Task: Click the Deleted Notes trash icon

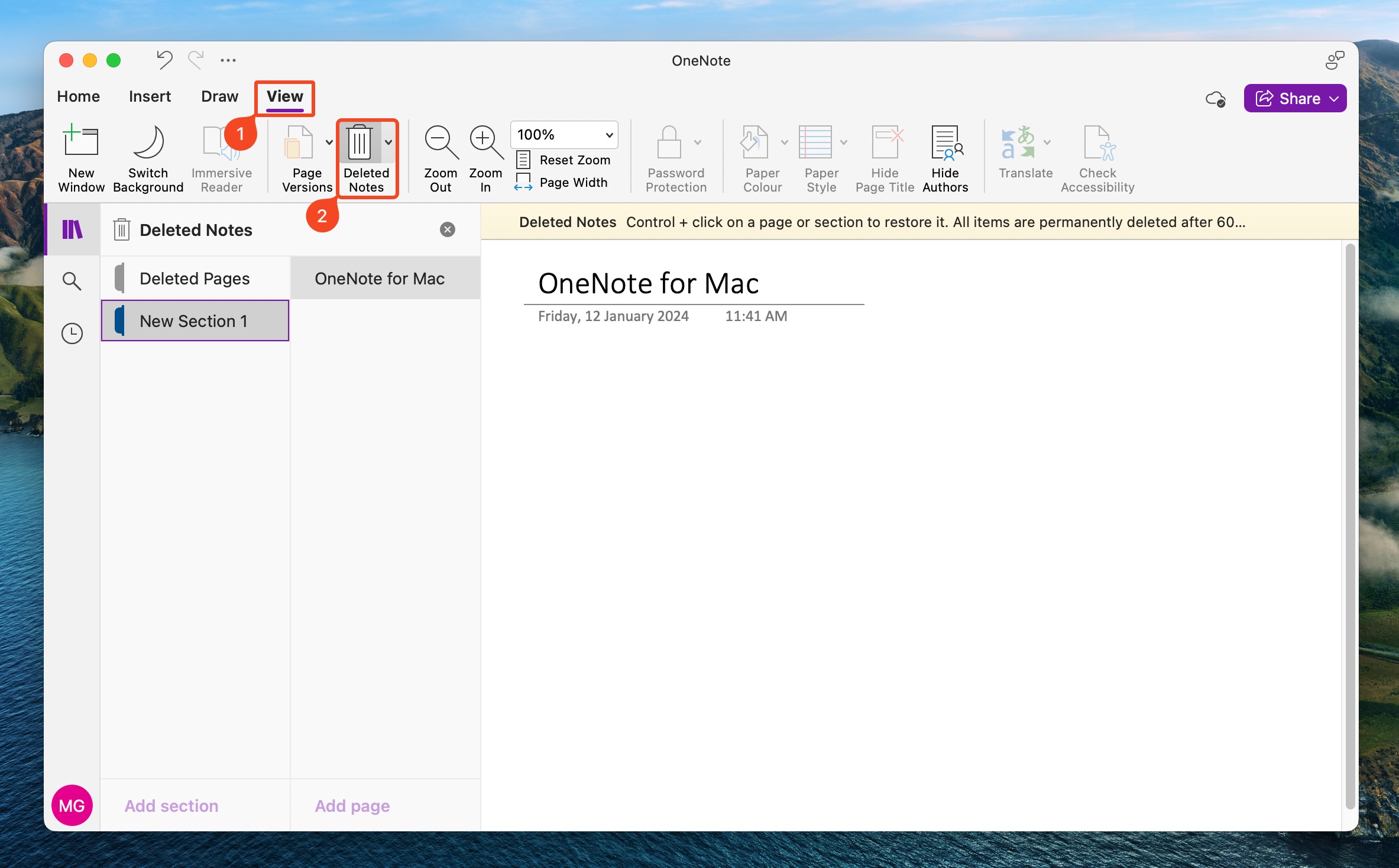Action: coord(360,142)
